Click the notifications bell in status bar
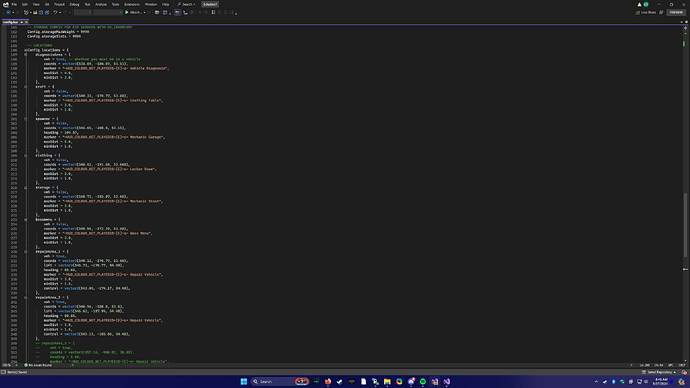The image size is (690, 388). (x=684, y=372)
